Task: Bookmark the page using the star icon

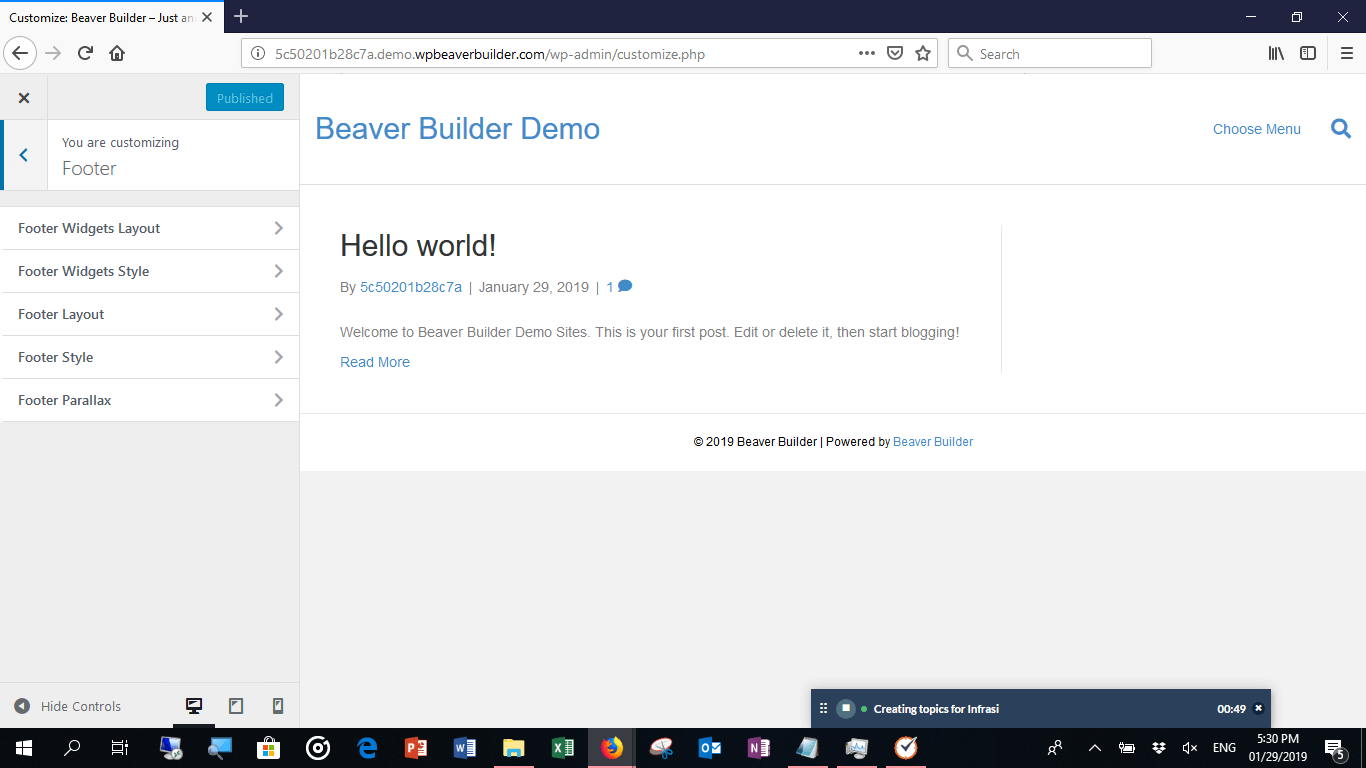Action: [x=922, y=53]
